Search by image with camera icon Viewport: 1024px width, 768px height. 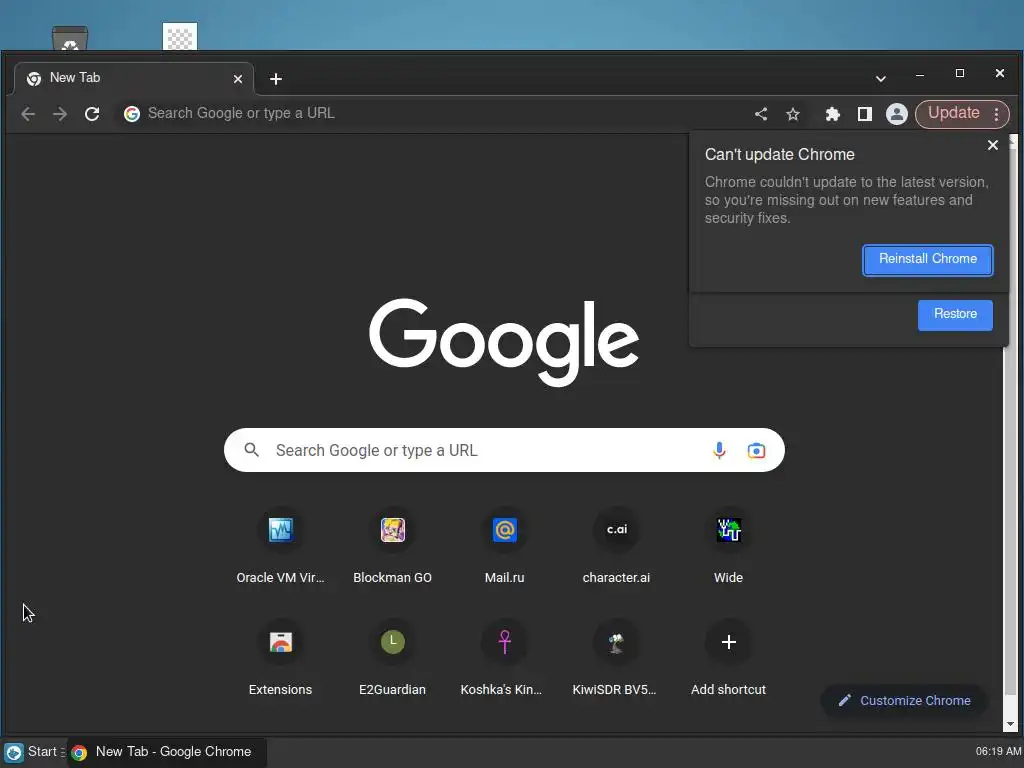[x=756, y=450]
